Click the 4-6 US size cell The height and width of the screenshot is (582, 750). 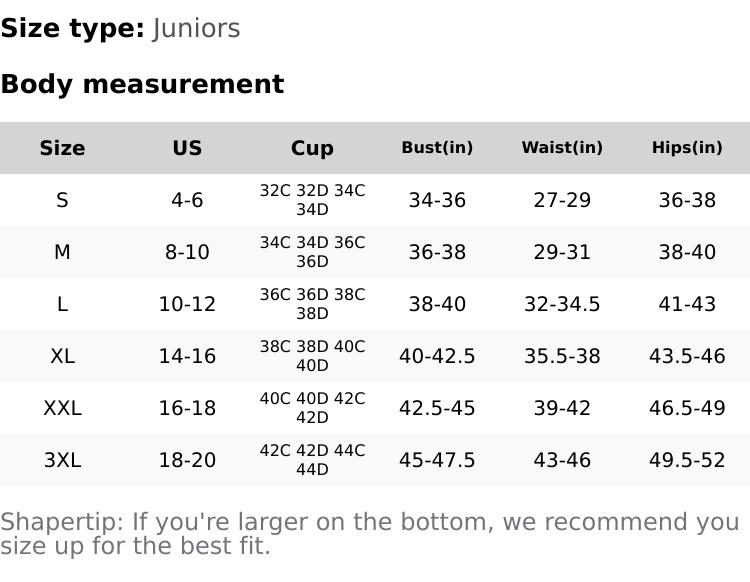click(x=187, y=200)
